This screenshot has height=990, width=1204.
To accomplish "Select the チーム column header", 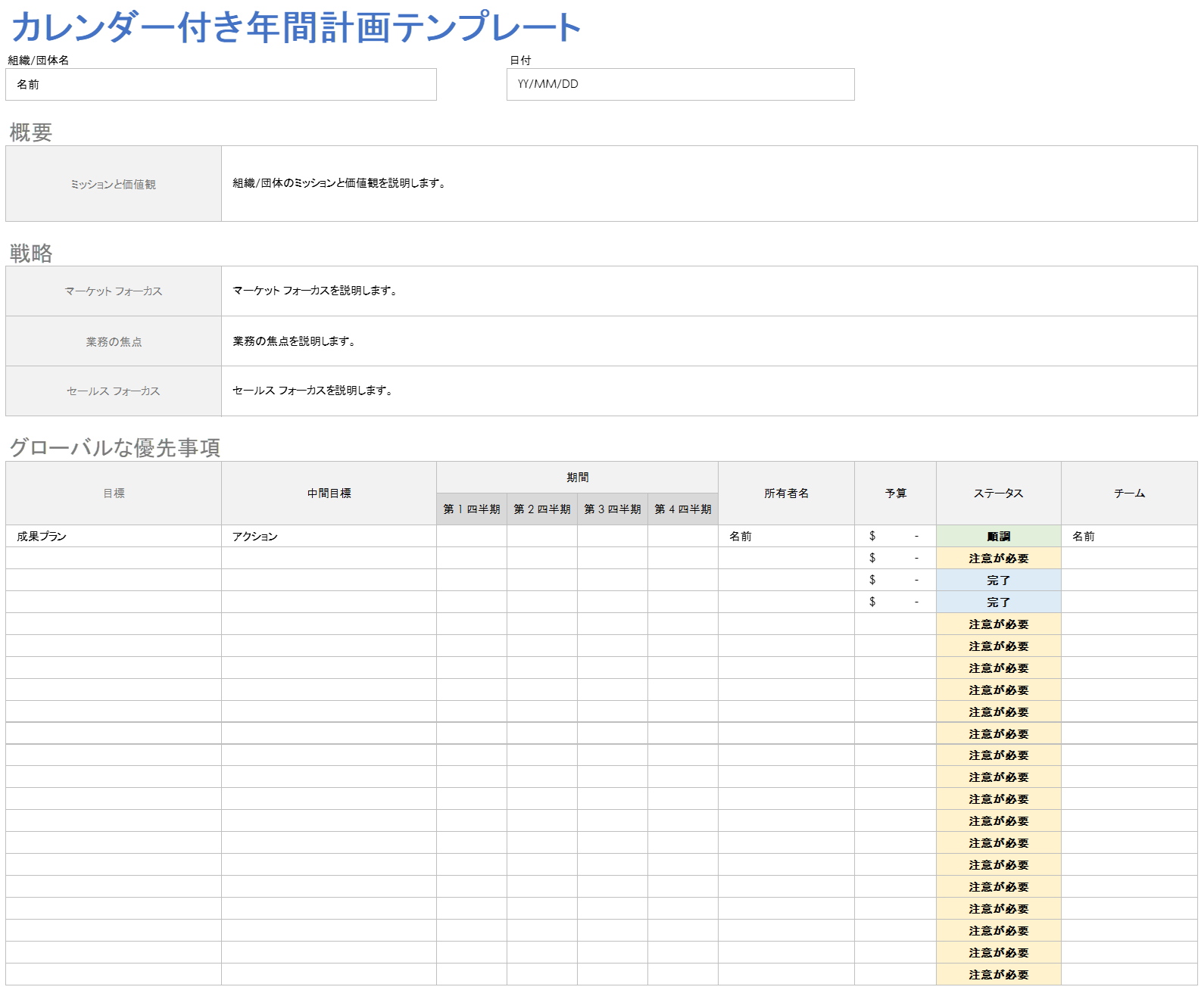I will click(1129, 493).
